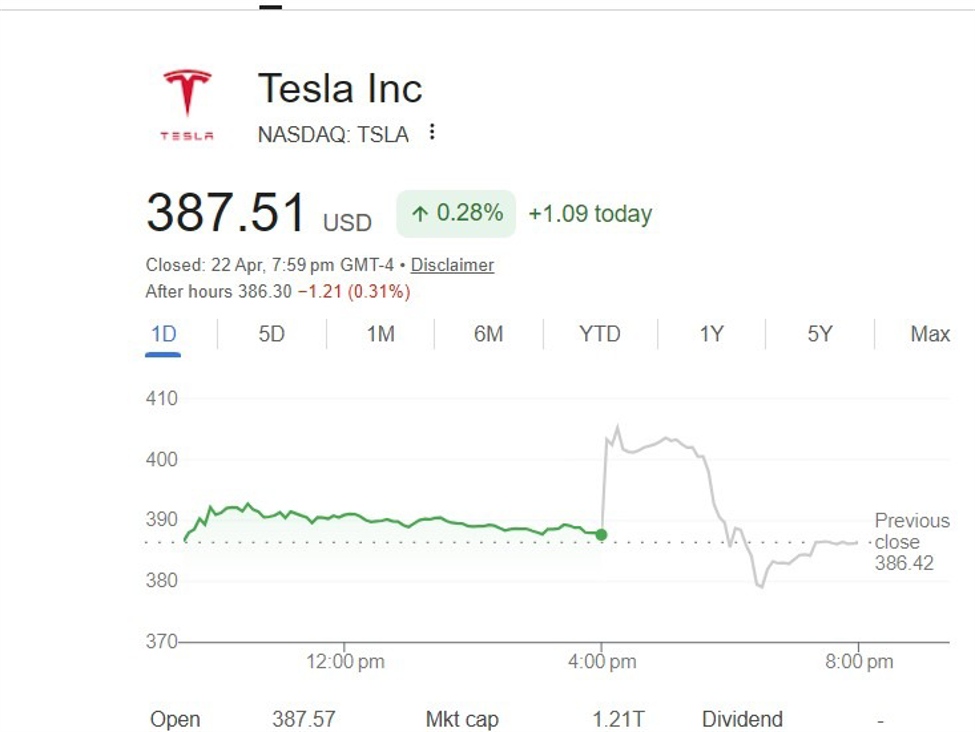
Task: Switch to the 1M chart tab
Action: [381, 333]
